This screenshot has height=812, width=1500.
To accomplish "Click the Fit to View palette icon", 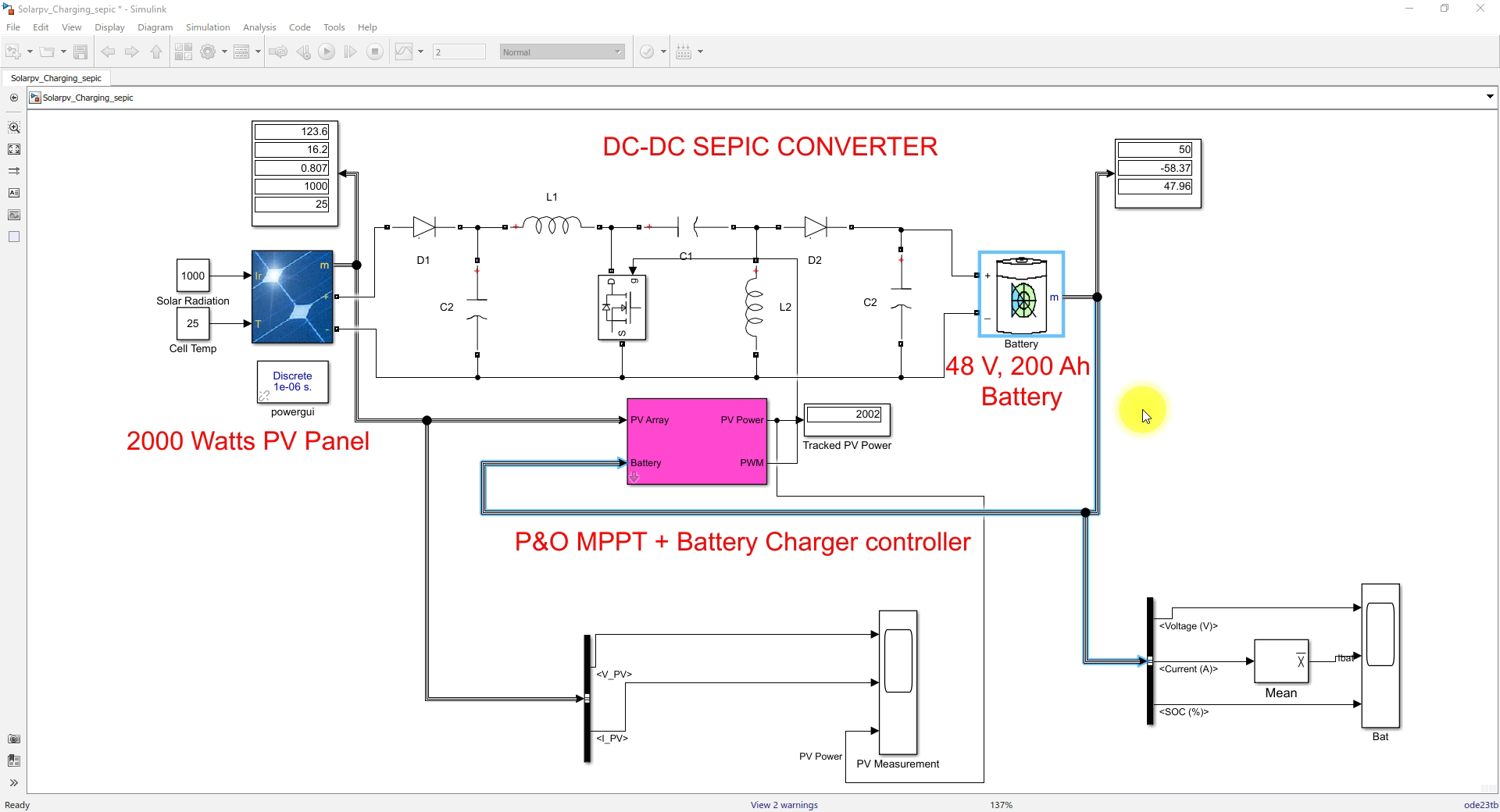I will pos(13,149).
